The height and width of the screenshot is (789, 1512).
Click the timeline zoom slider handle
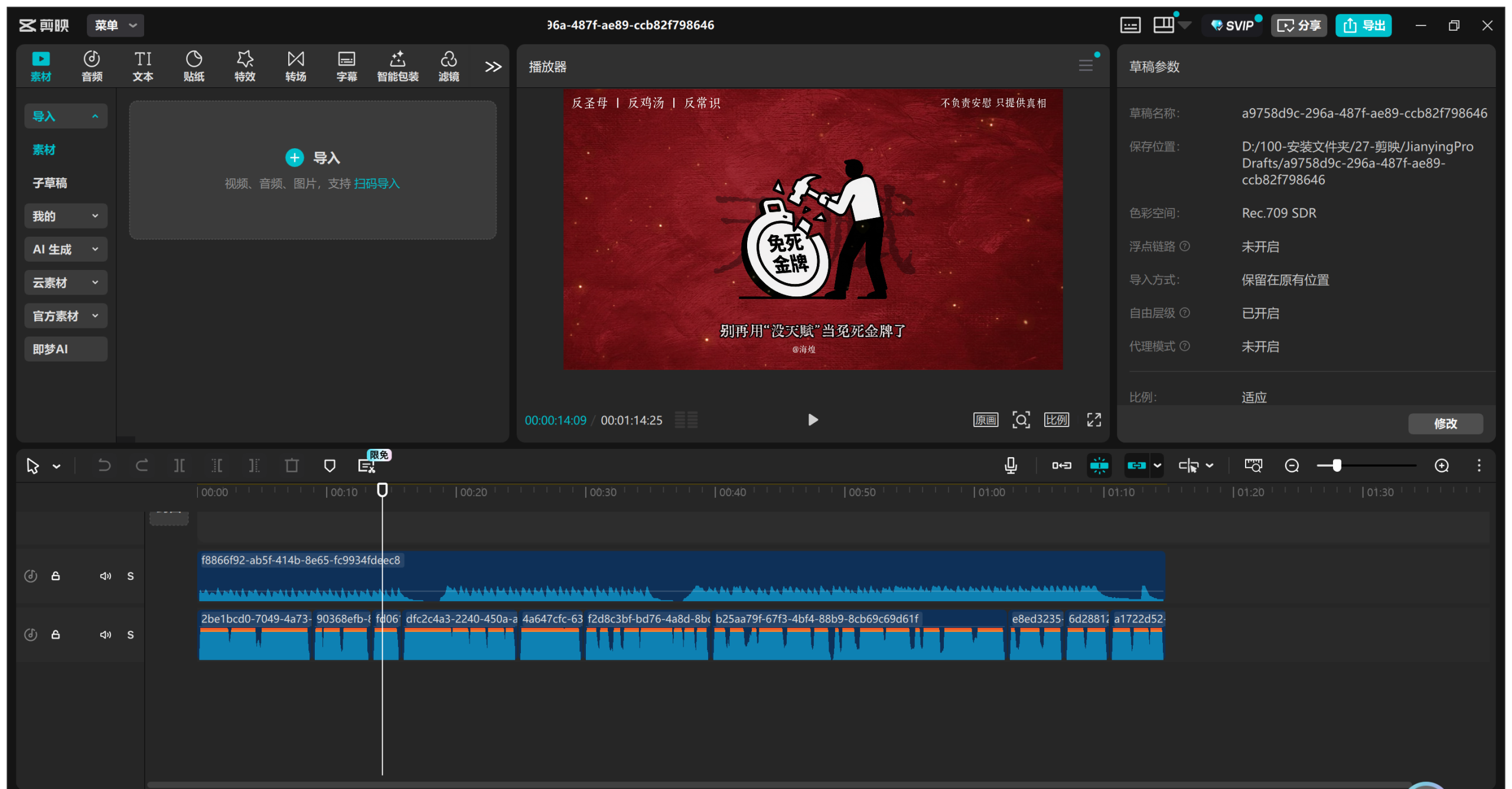1337,465
